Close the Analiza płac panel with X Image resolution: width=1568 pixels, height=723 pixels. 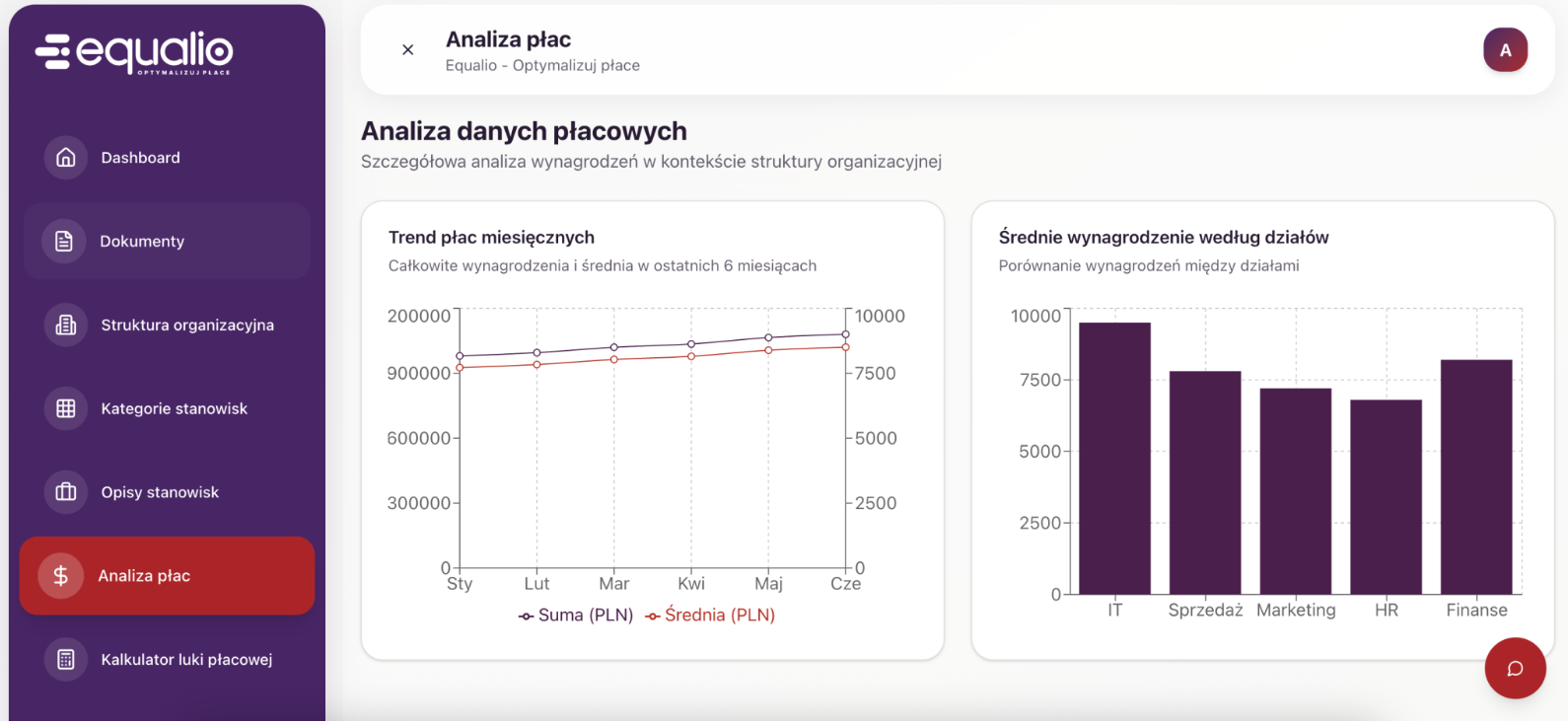coord(408,50)
